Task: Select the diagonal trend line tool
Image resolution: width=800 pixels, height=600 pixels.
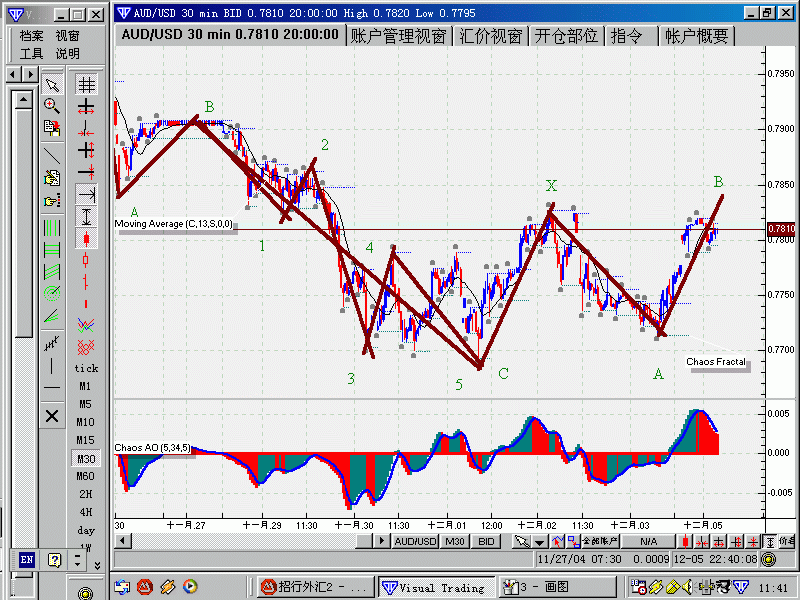Action: coord(52,155)
